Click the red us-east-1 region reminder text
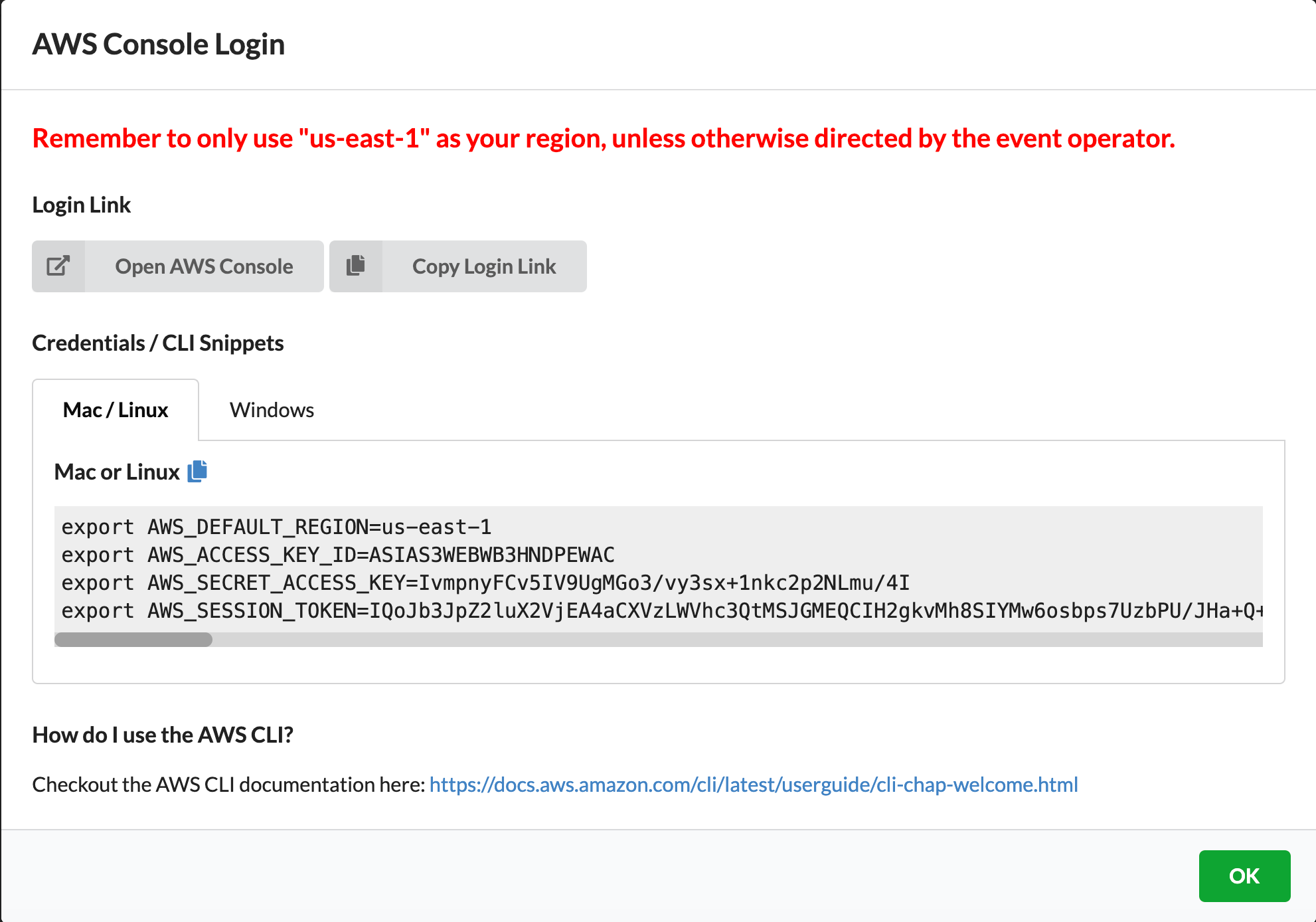The width and height of the screenshot is (1316, 922). [604, 138]
